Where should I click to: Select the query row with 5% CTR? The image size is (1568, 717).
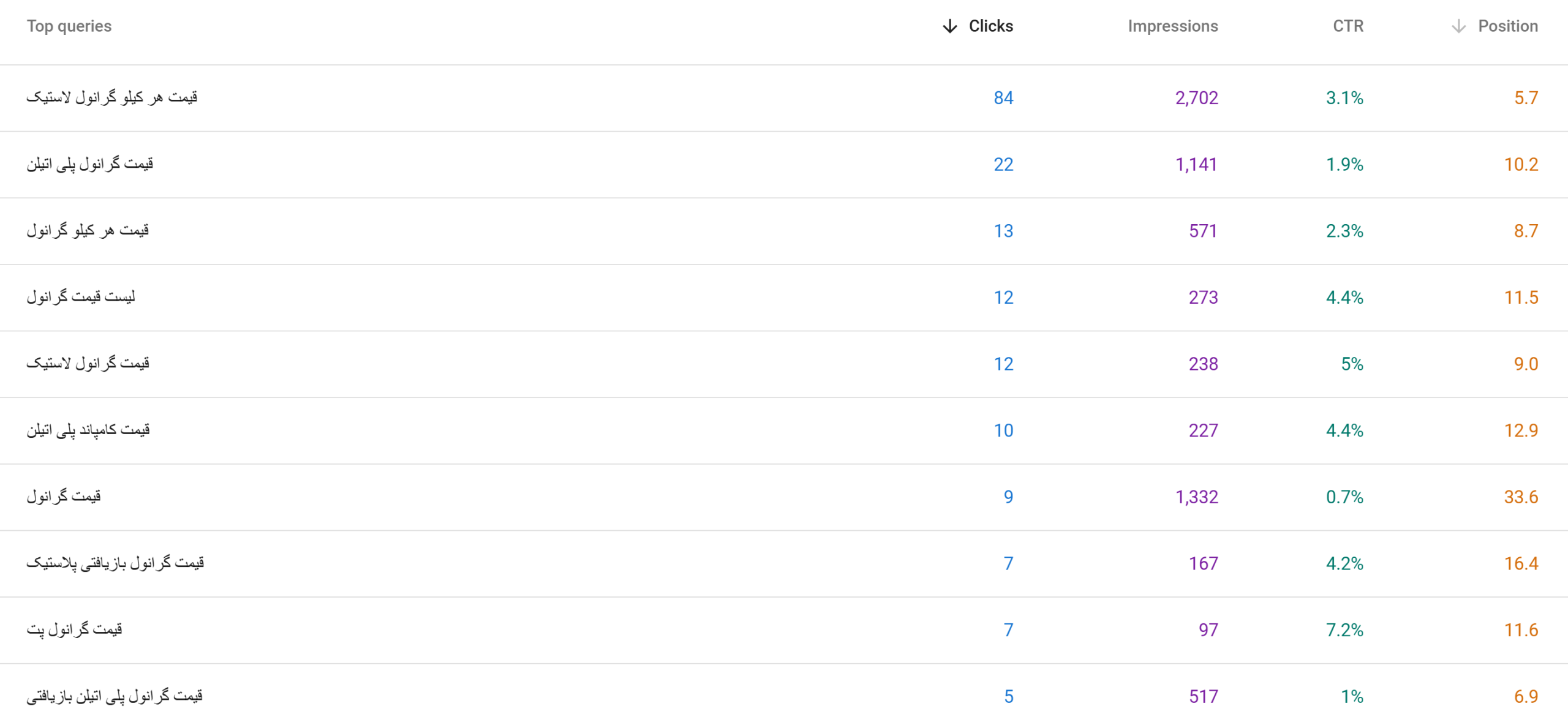coord(784,364)
